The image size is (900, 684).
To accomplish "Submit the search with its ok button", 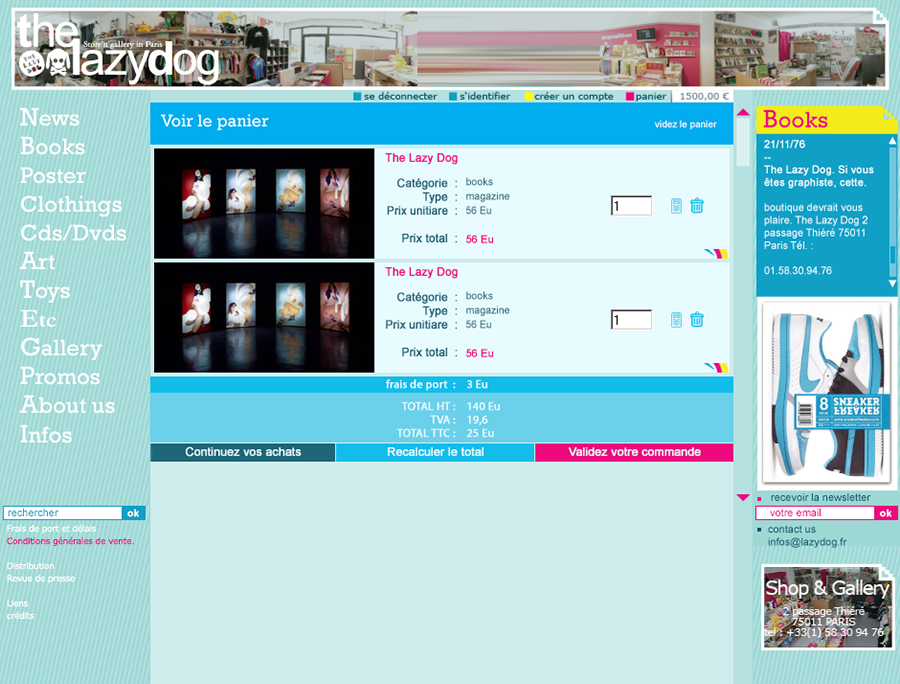I will 133,513.
